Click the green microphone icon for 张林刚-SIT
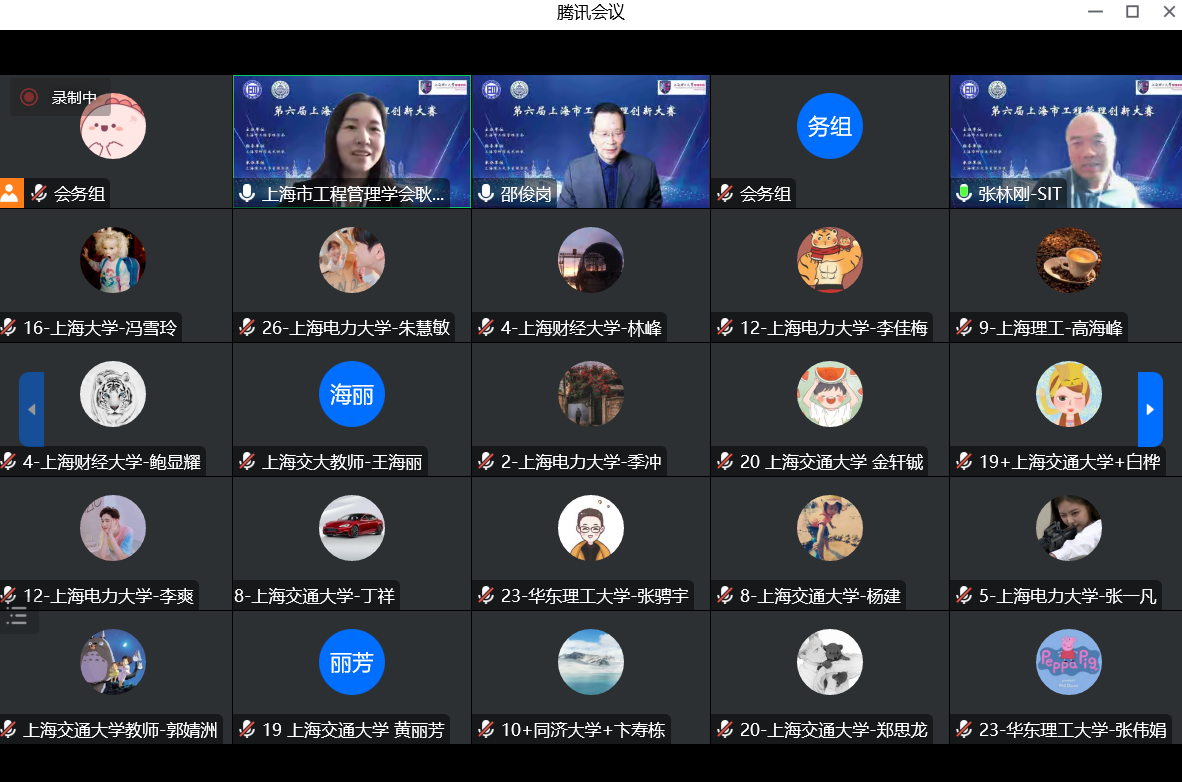Image resolution: width=1182 pixels, height=782 pixels. [x=964, y=193]
